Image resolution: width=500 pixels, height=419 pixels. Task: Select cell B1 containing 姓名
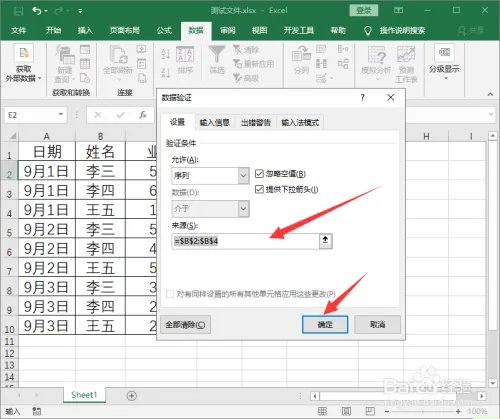point(100,152)
